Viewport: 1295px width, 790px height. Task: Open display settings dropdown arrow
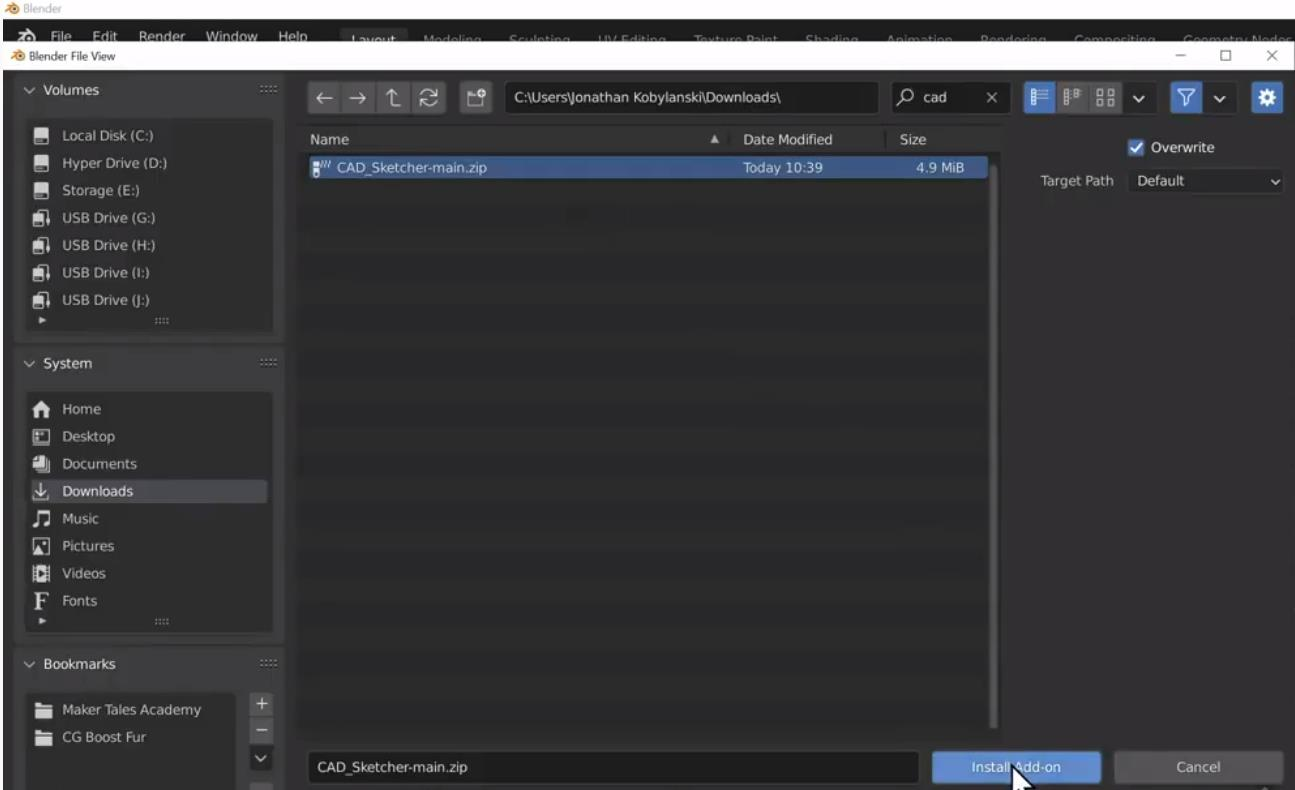coord(1139,98)
